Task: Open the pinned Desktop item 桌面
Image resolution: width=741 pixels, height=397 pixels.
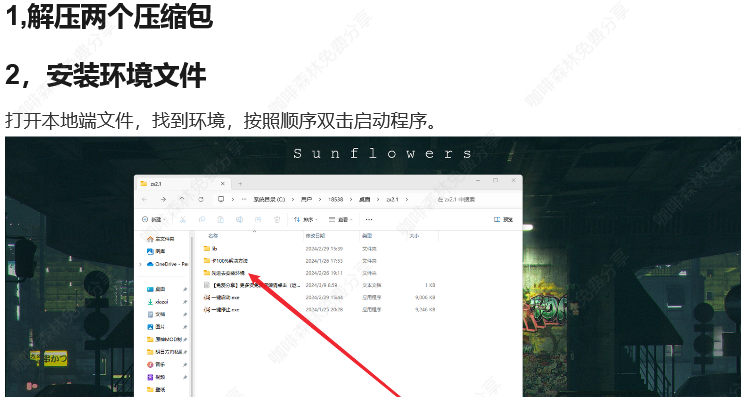Action: [156, 289]
